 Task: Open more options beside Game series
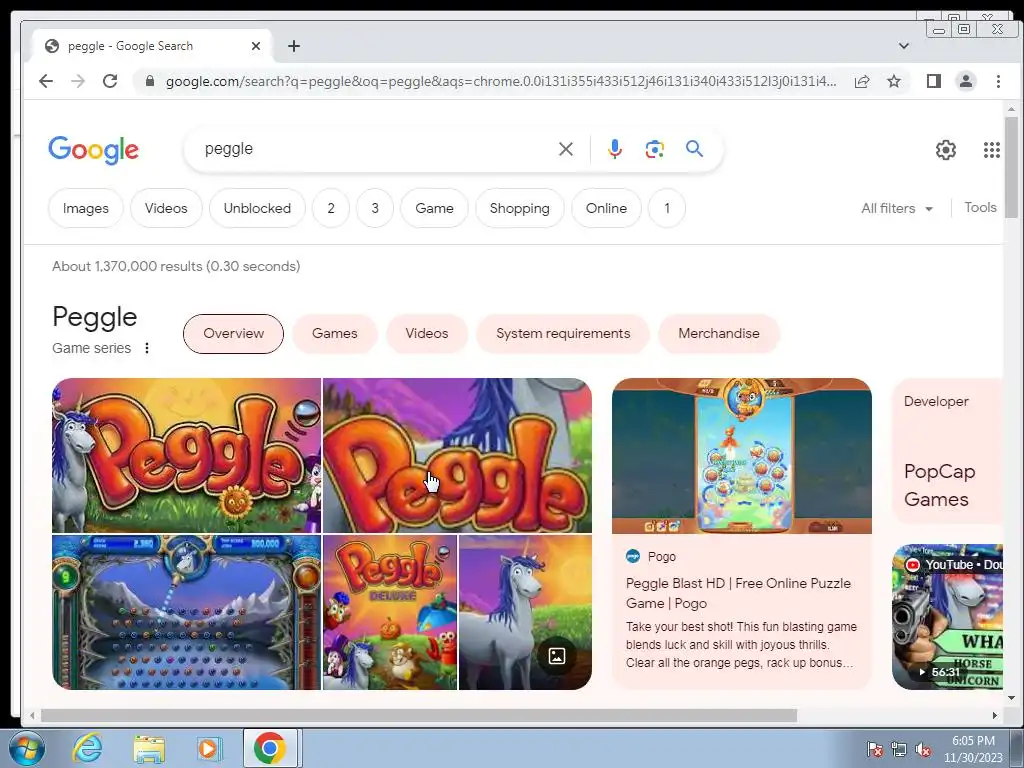coord(147,348)
